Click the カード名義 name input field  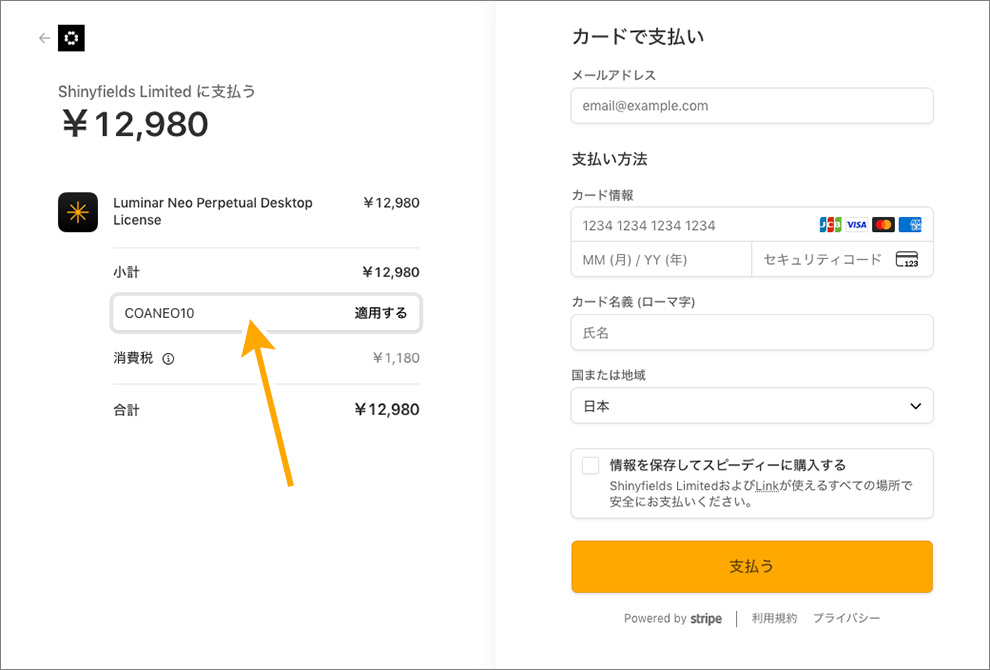click(751, 332)
